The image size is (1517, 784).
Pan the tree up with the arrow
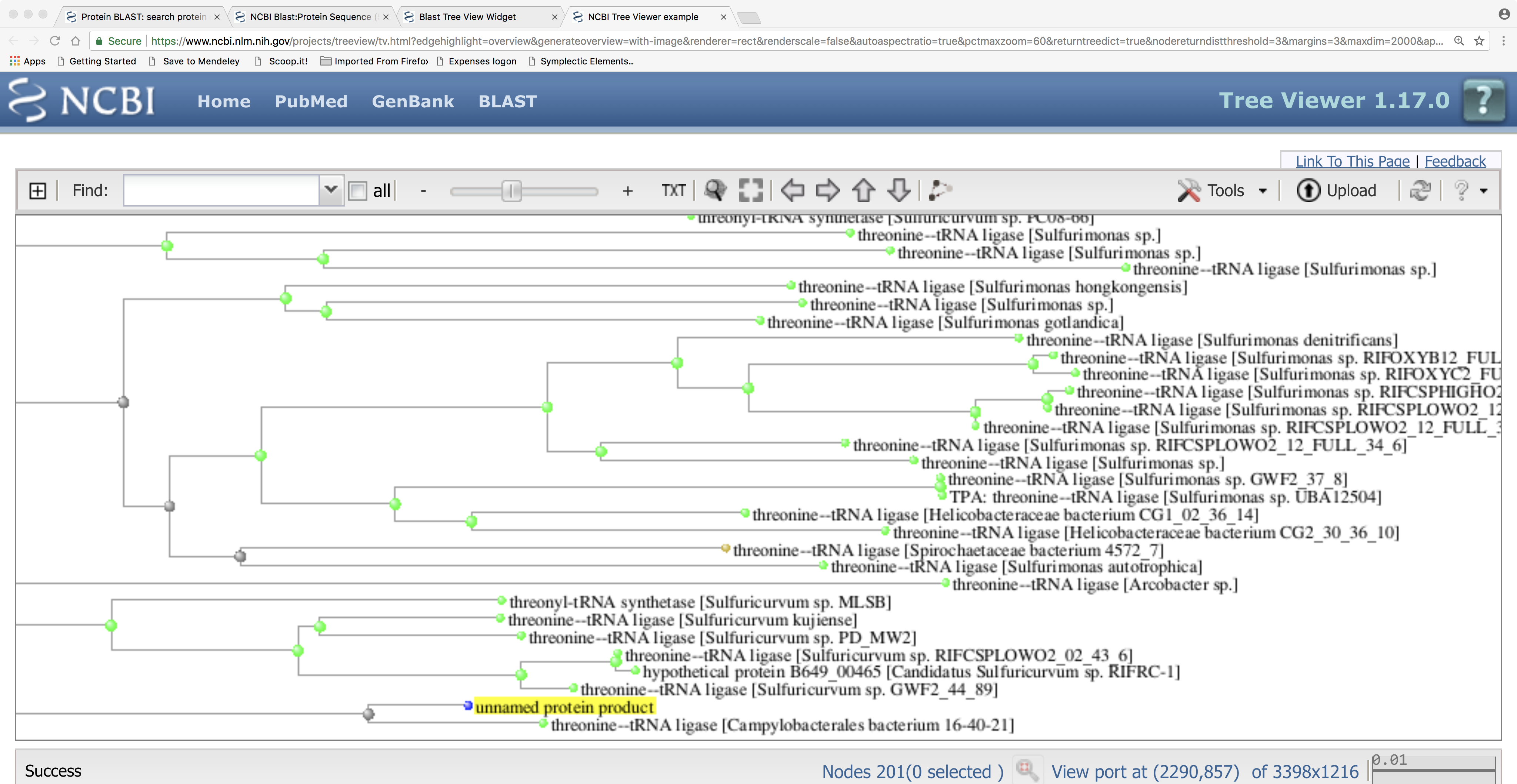pyautogui.click(x=863, y=191)
